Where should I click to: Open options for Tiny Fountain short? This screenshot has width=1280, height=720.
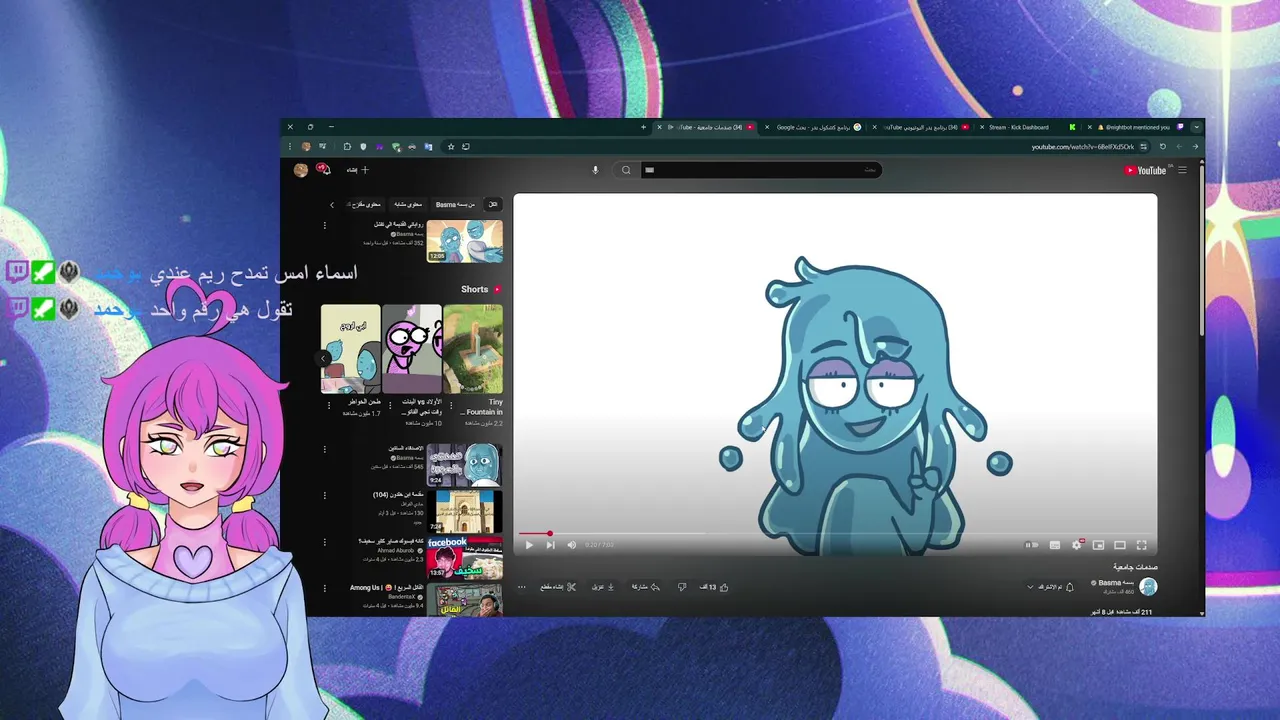[451, 405]
